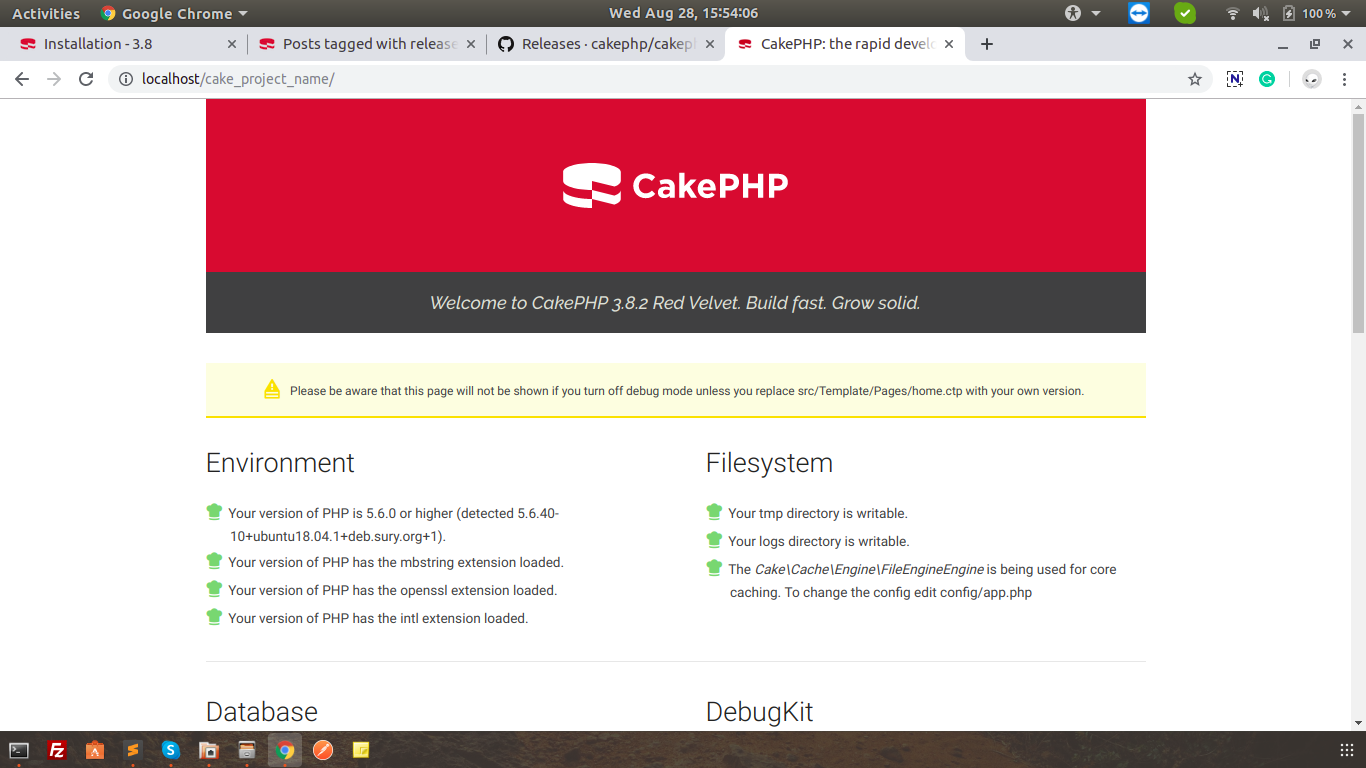This screenshot has width=1366, height=768.
Task: Click Activities in the top bar
Action: pyautogui.click(x=45, y=14)
